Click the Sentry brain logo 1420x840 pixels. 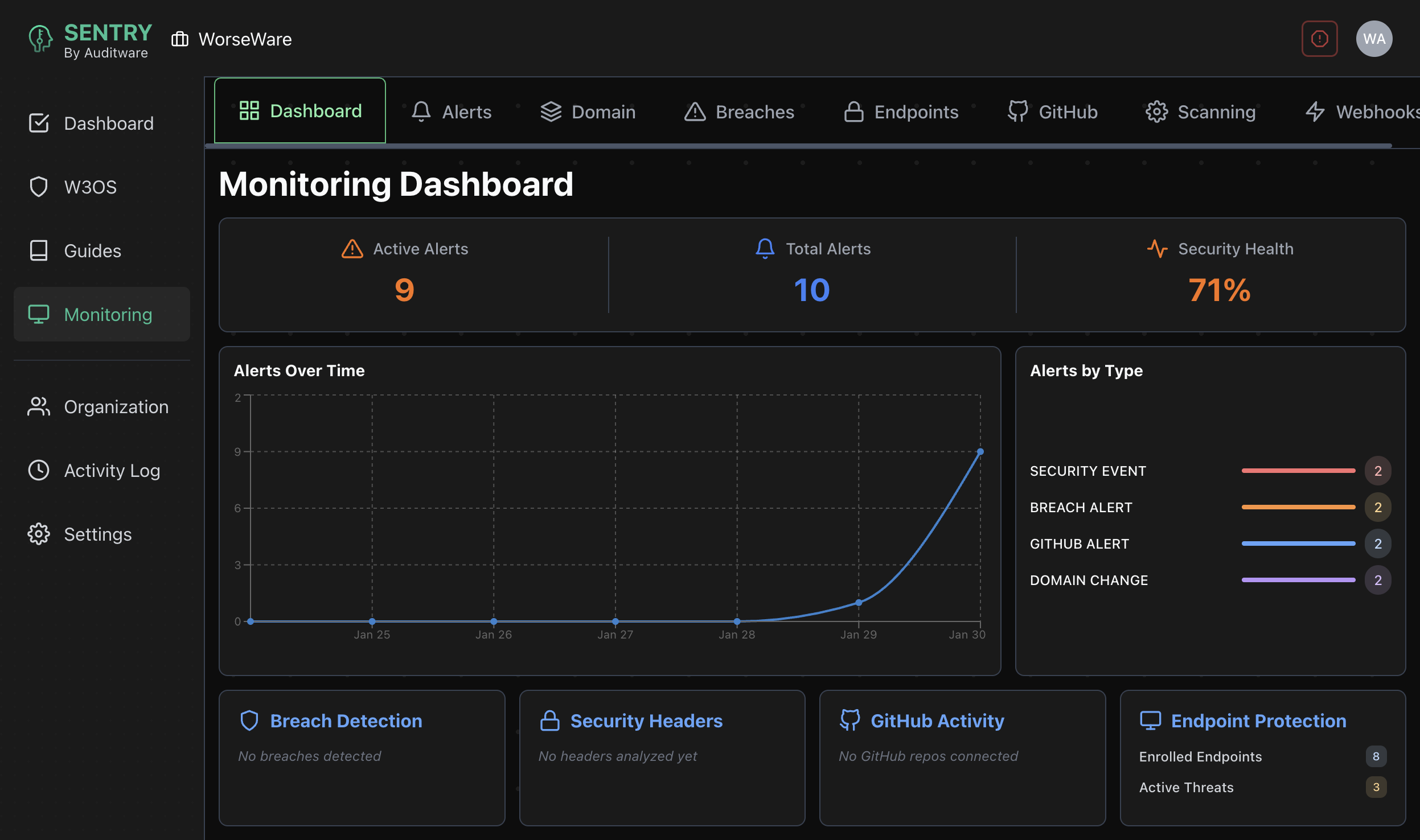40,39
